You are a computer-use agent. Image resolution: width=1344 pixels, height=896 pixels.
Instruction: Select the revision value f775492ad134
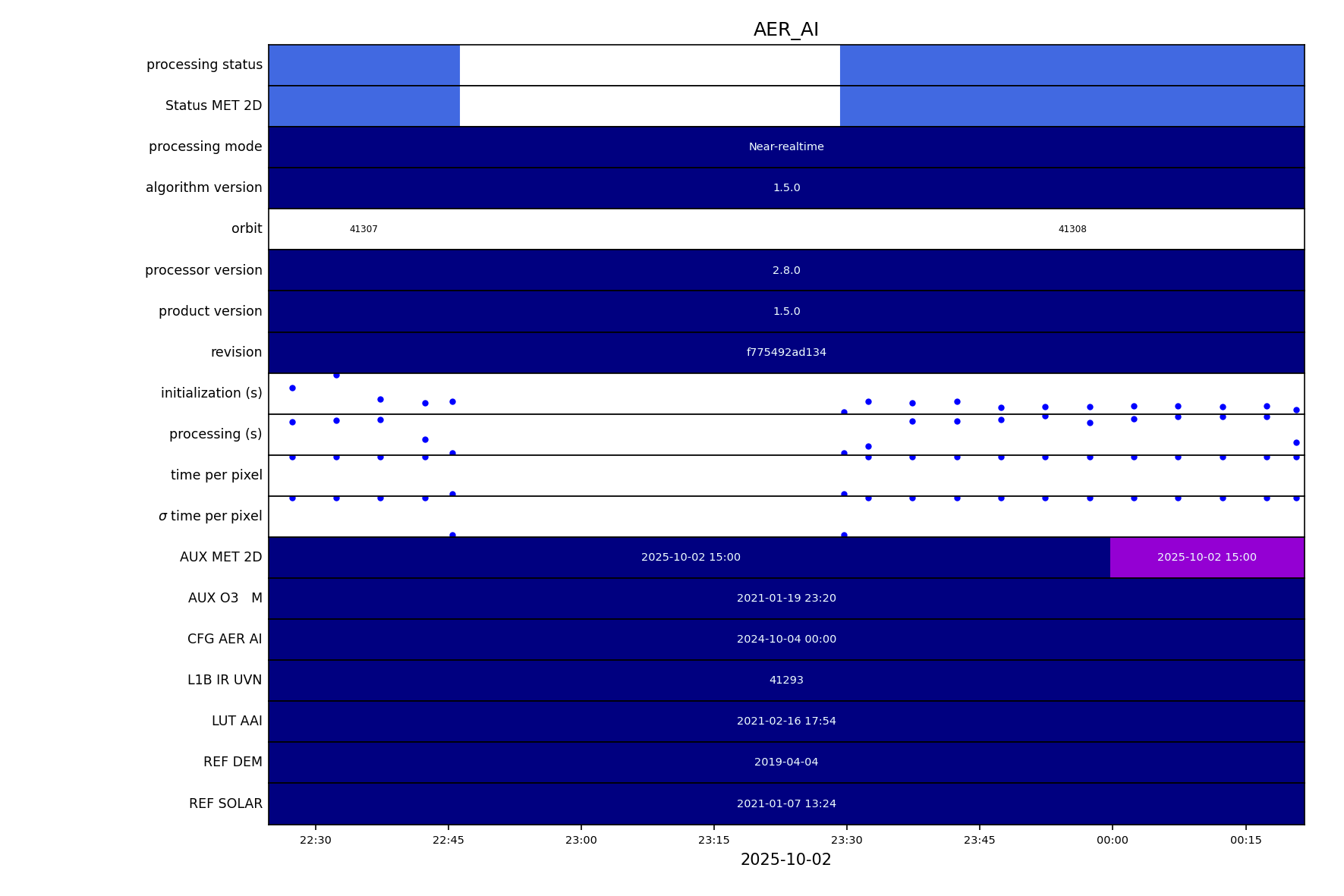tap(785, 353)
